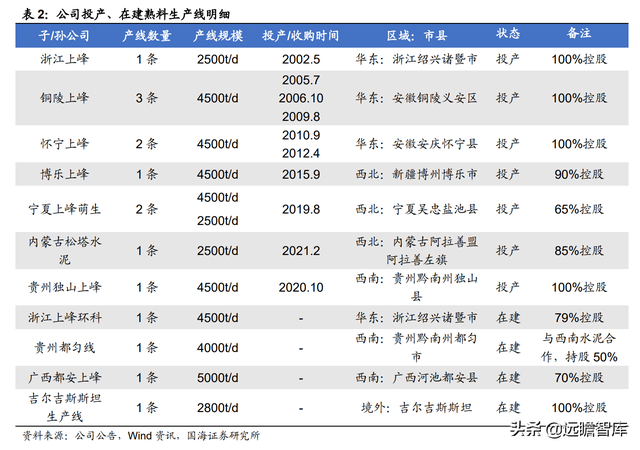
Task: Click the 65%控股 remark cell
Action: click(x=579, y=209)
